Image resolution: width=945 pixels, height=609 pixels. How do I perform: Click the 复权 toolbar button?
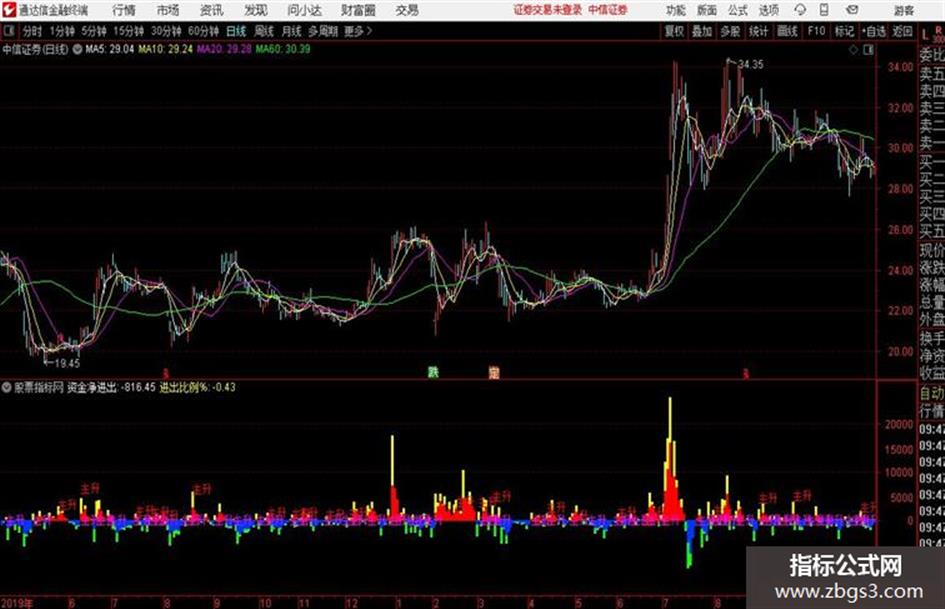point(674,31)
